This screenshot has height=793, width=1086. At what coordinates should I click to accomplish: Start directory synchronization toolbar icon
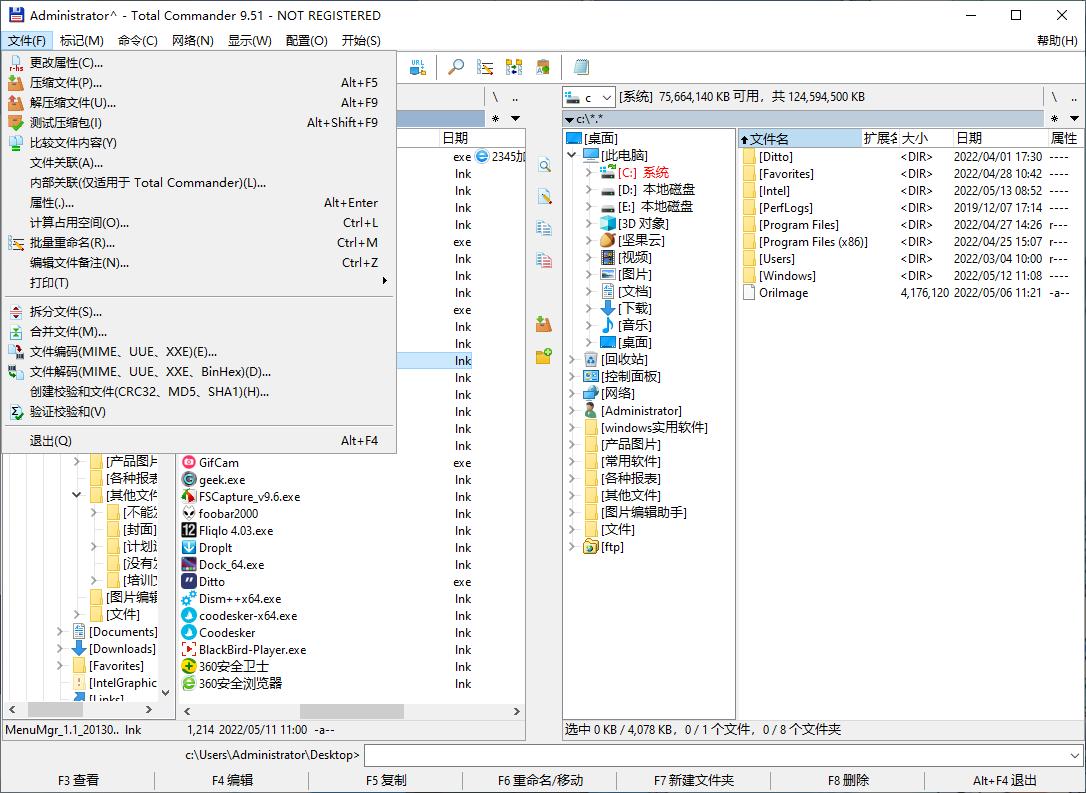pyautogui.click(x=513, y=66)
